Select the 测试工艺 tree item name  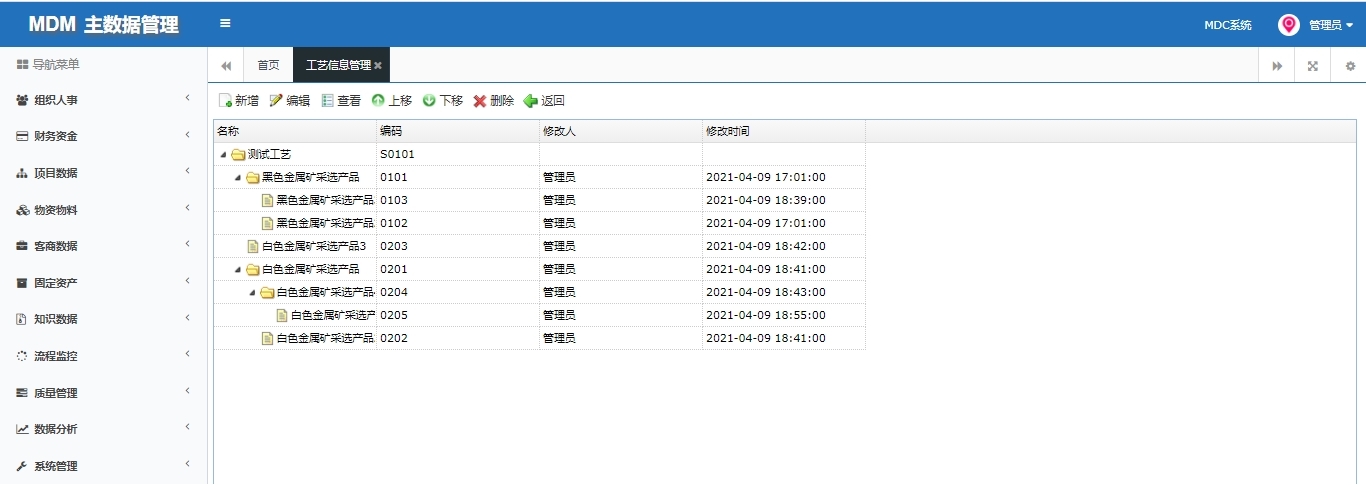[x=269, y=155]
